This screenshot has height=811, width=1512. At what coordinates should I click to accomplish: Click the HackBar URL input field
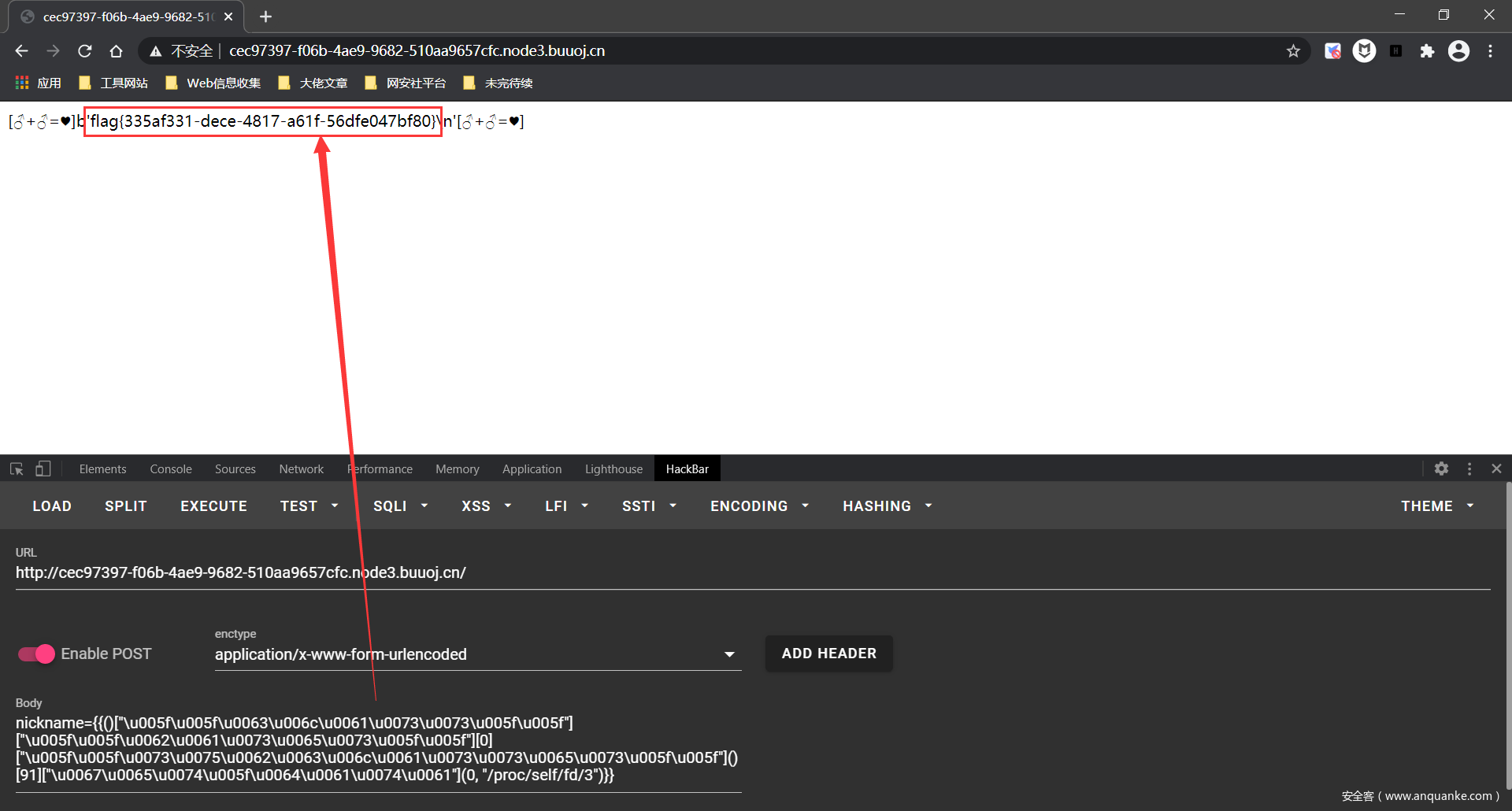point(752,572)
